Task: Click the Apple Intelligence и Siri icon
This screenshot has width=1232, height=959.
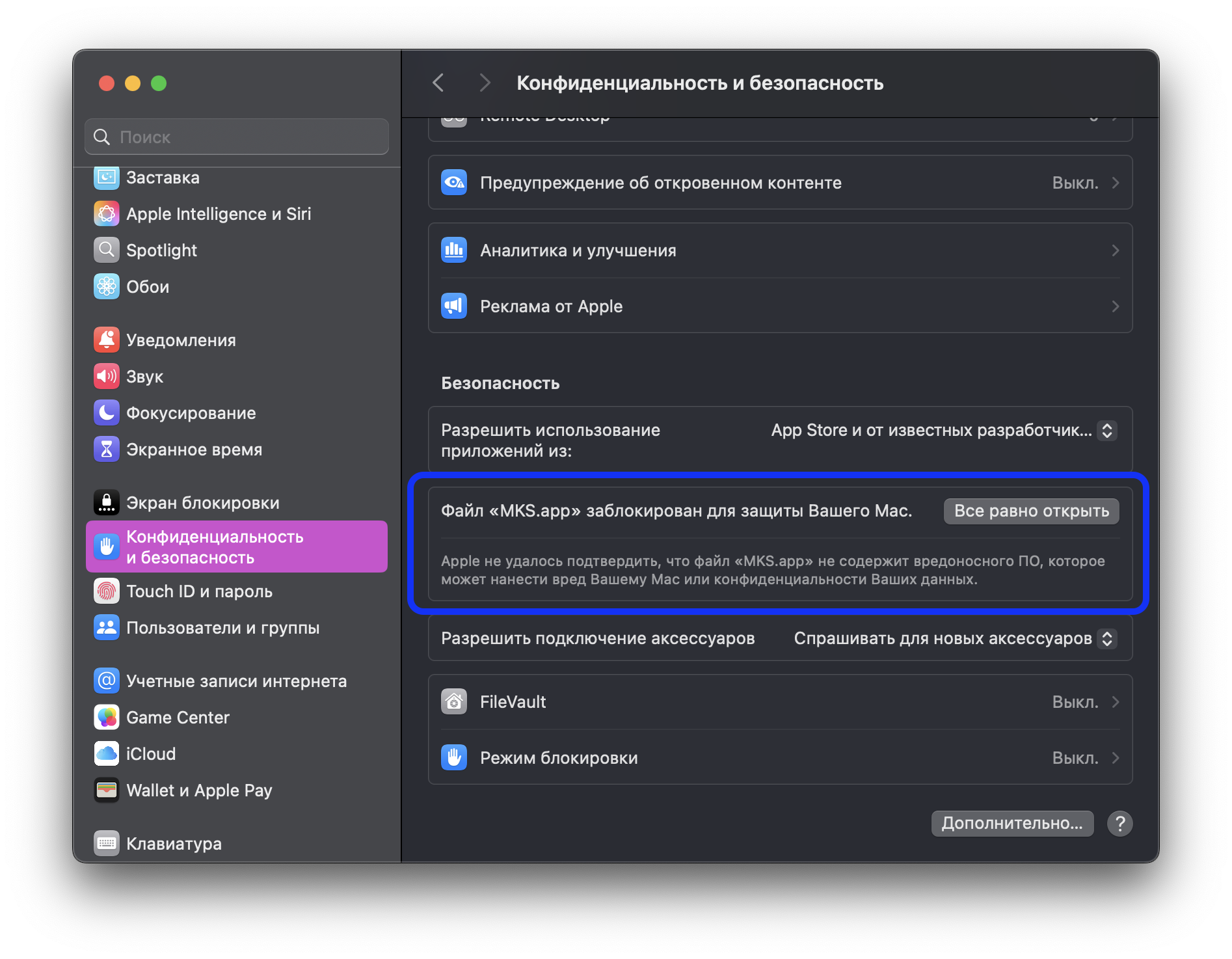Action: click(x=106, y=214)
